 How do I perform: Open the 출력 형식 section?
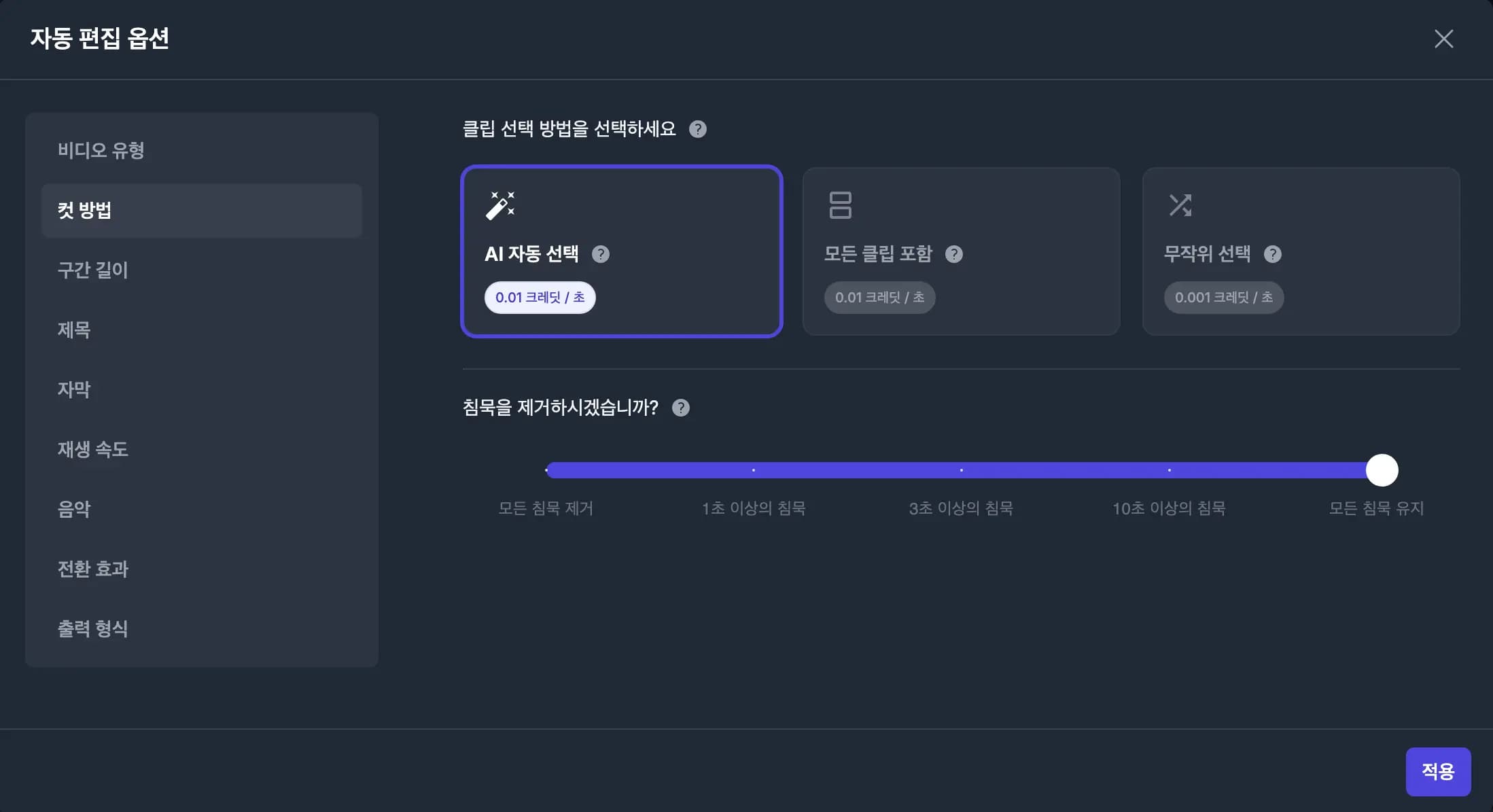point(93,629)
